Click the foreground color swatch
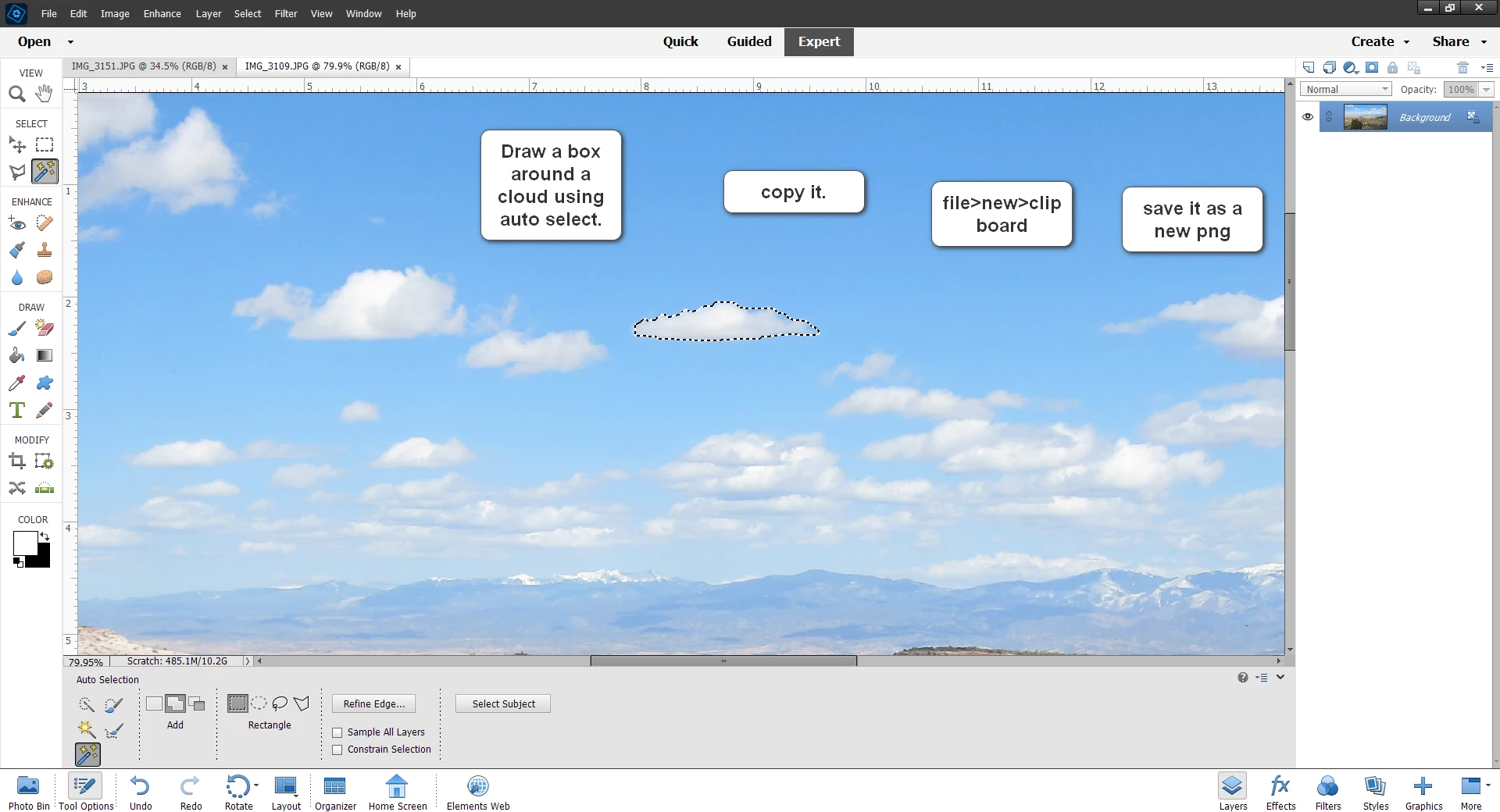 [x=24, y=543]
